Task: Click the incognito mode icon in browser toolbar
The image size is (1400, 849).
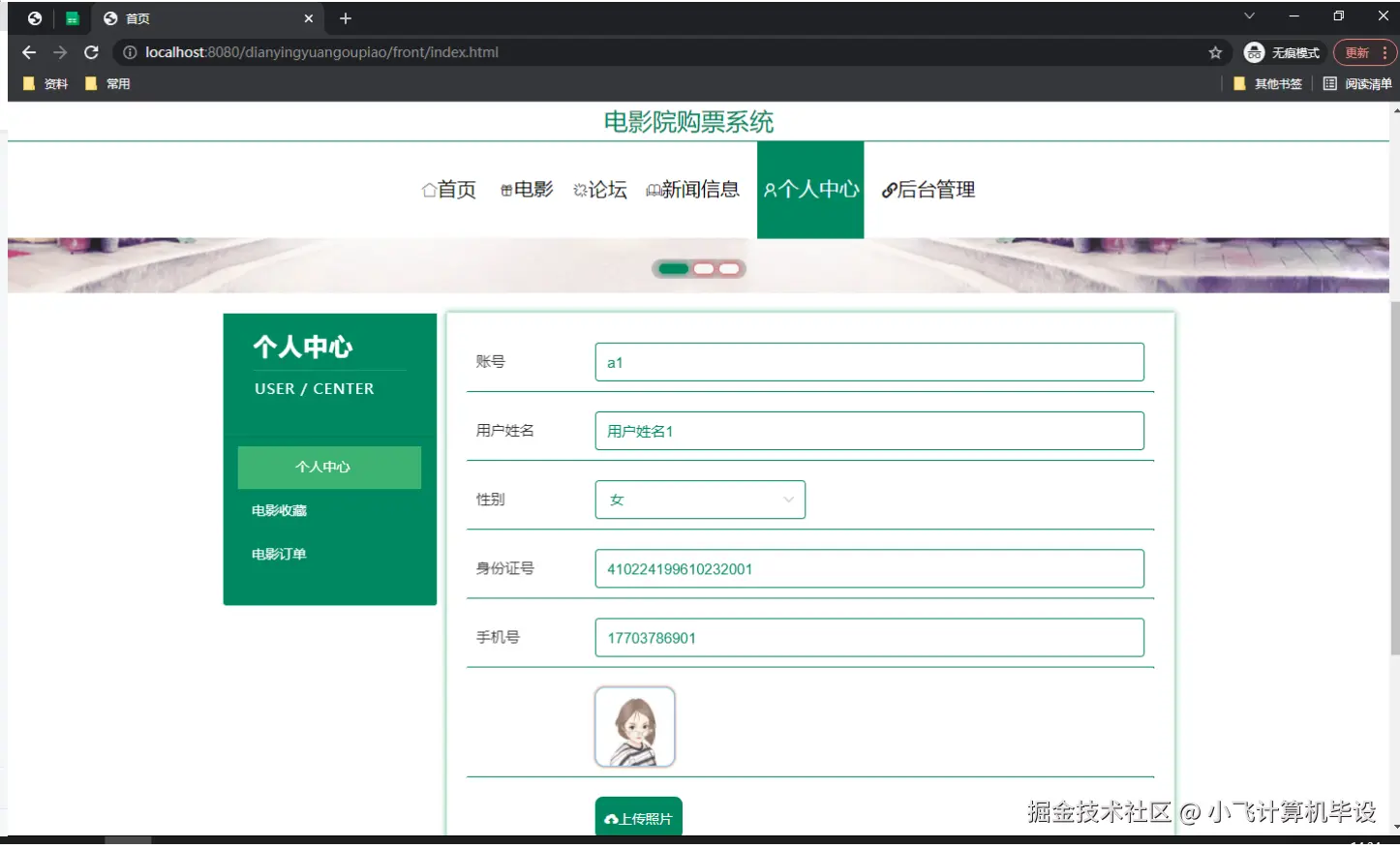Action: [x=1255, y=52]
